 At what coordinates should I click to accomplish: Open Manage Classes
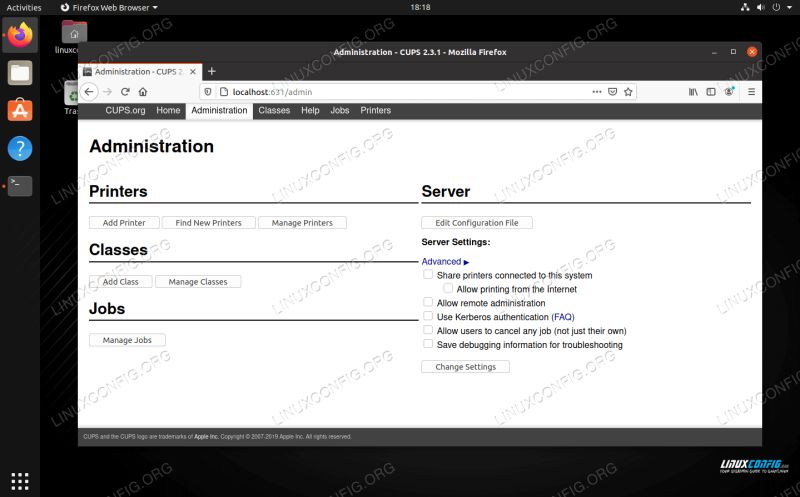pos(198,282)
